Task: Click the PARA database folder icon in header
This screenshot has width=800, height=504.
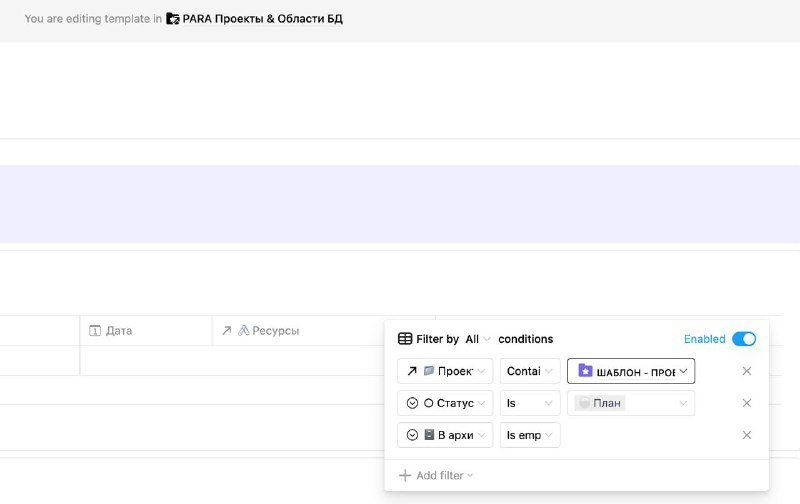Action: [x=173, y=19]
